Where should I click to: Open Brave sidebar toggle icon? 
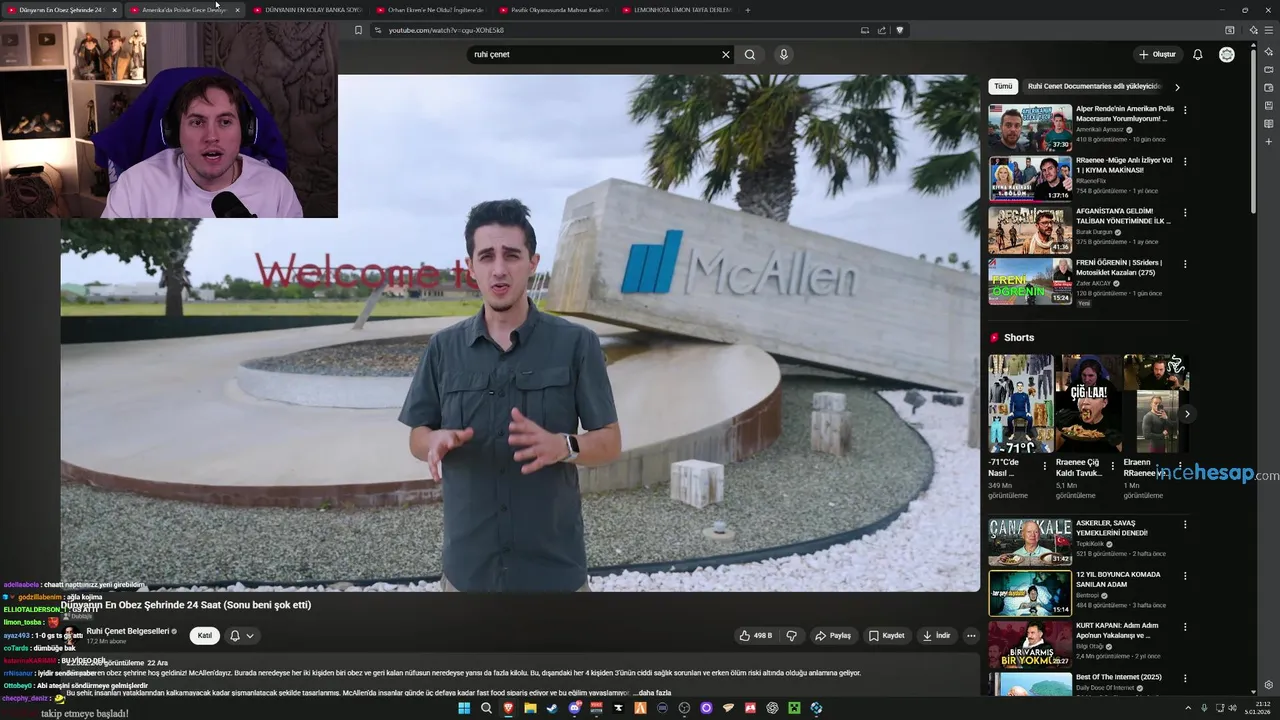pyautogui.click(x=1230, y=30)
